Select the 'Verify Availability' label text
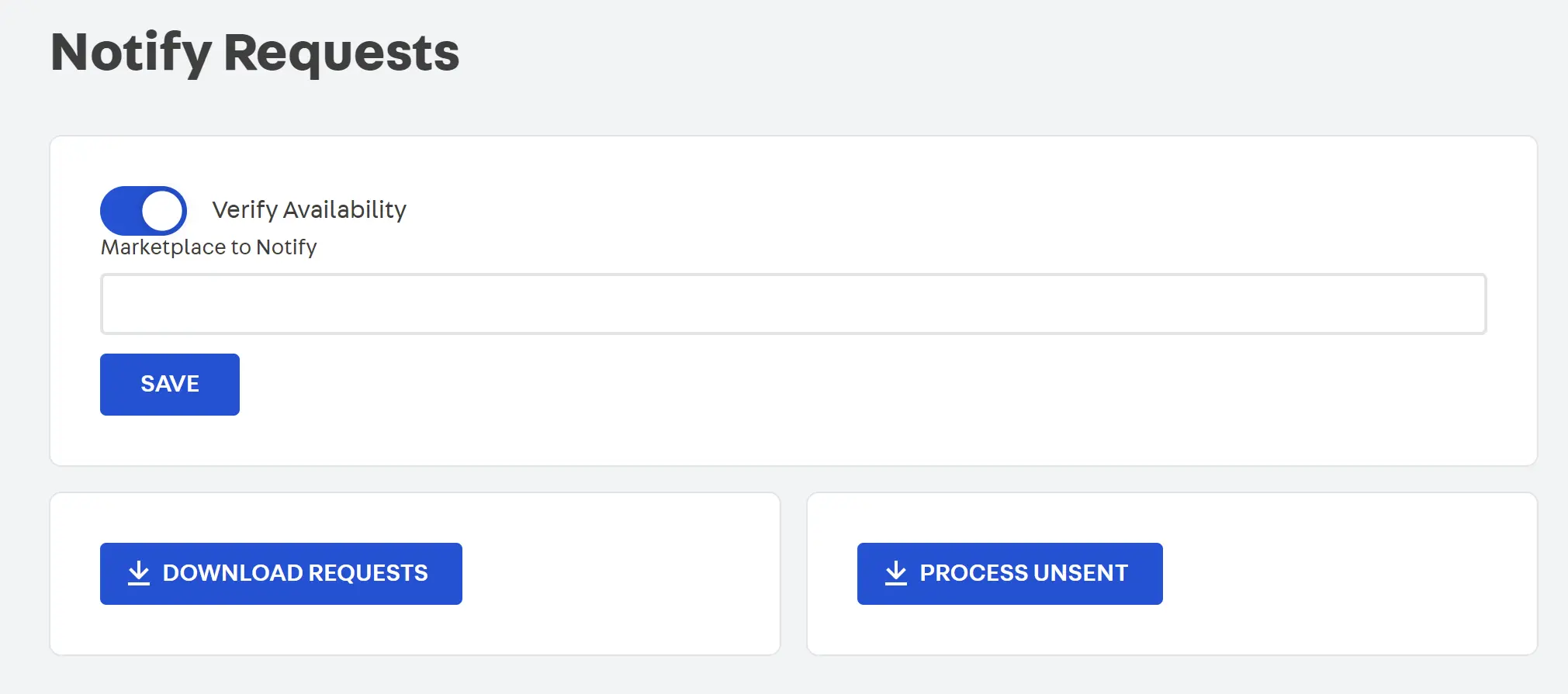 [309, 209]
